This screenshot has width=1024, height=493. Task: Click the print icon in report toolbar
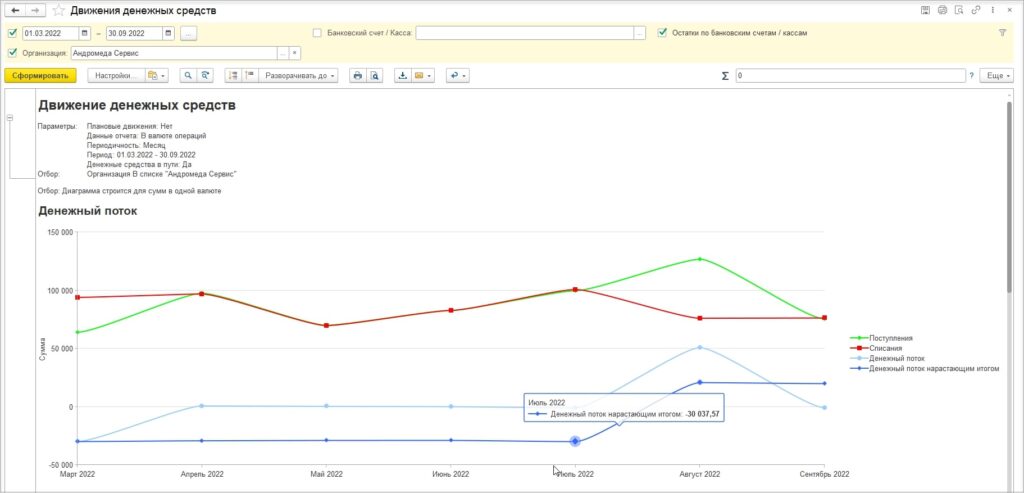coord(357,76)
